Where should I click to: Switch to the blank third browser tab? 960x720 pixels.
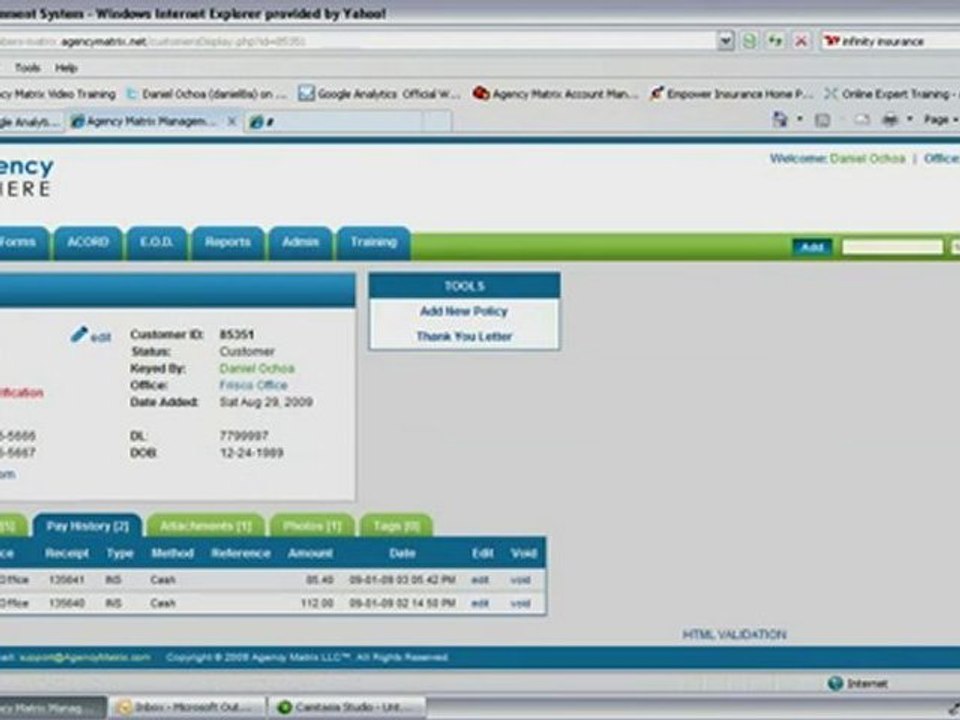pyautogui.click(x=334, y=122)
